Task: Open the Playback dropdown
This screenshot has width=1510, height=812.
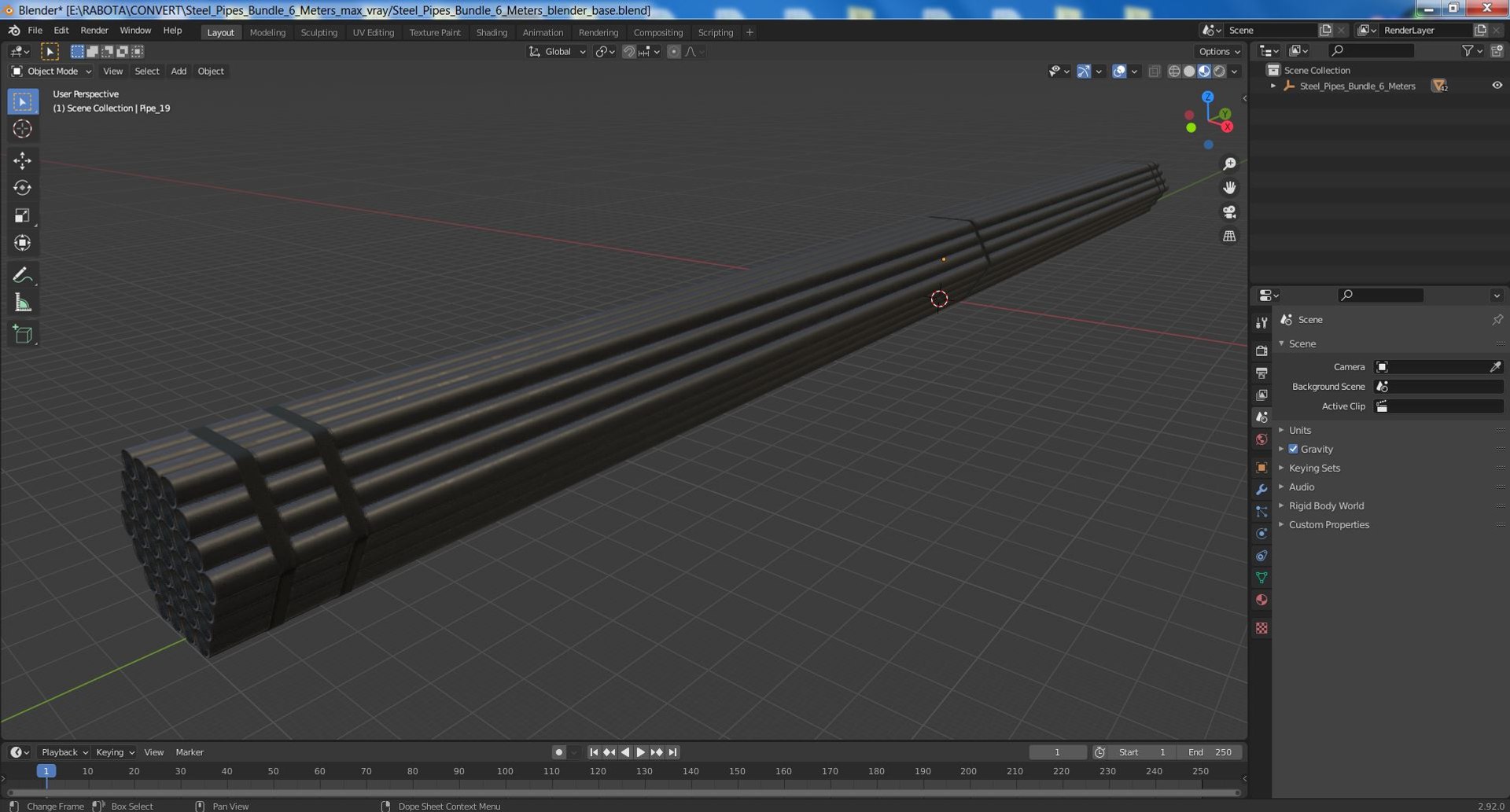Action: tap(64, 752)
